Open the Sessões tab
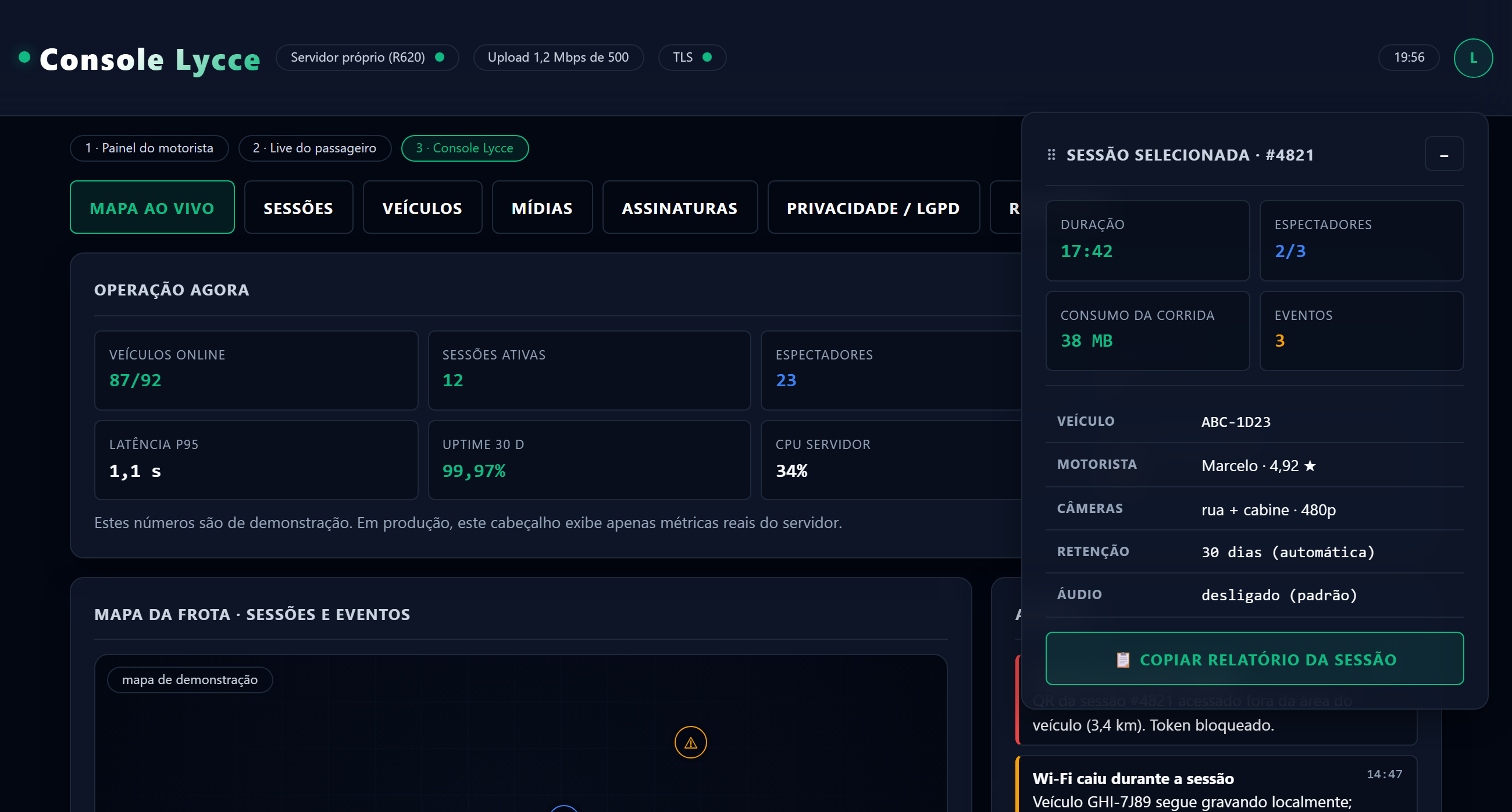 (298, 208)
